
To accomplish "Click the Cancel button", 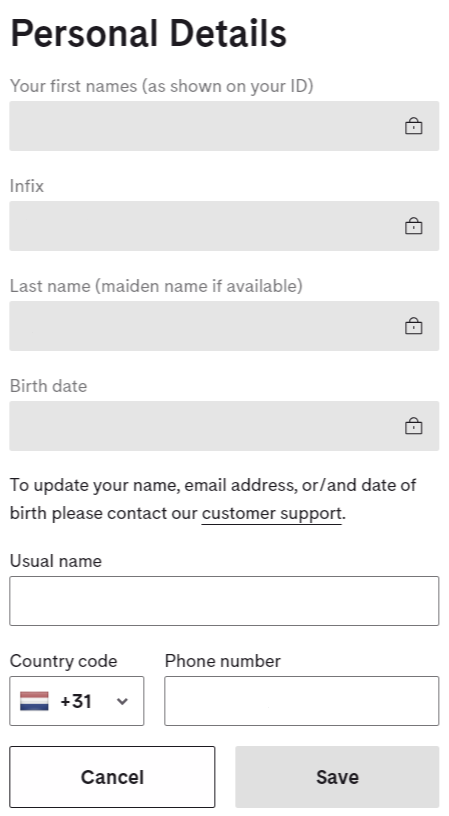I will click(112, 777).
